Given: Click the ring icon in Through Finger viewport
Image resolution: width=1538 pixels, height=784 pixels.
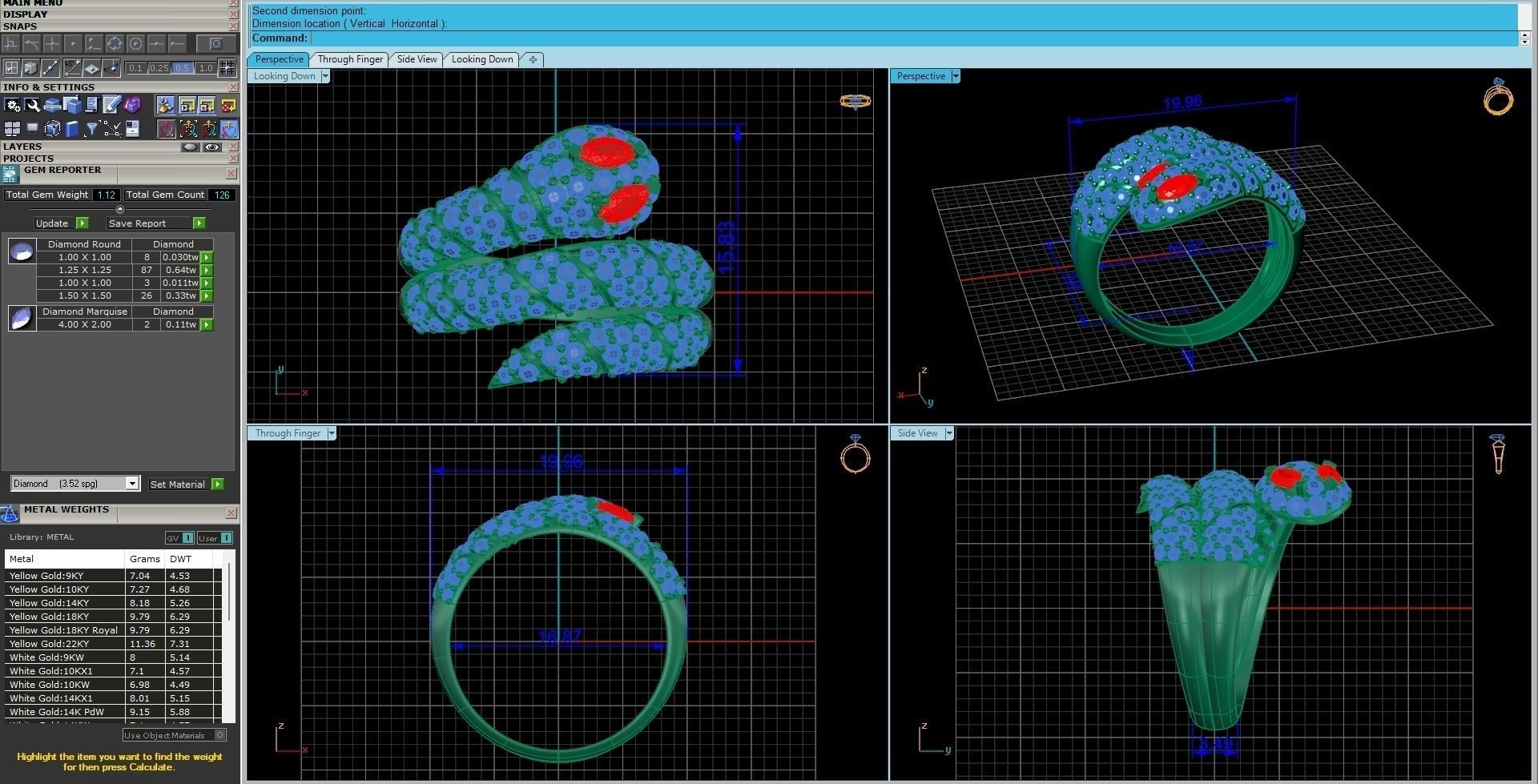Looking at the screenshot, I should 855,454.
